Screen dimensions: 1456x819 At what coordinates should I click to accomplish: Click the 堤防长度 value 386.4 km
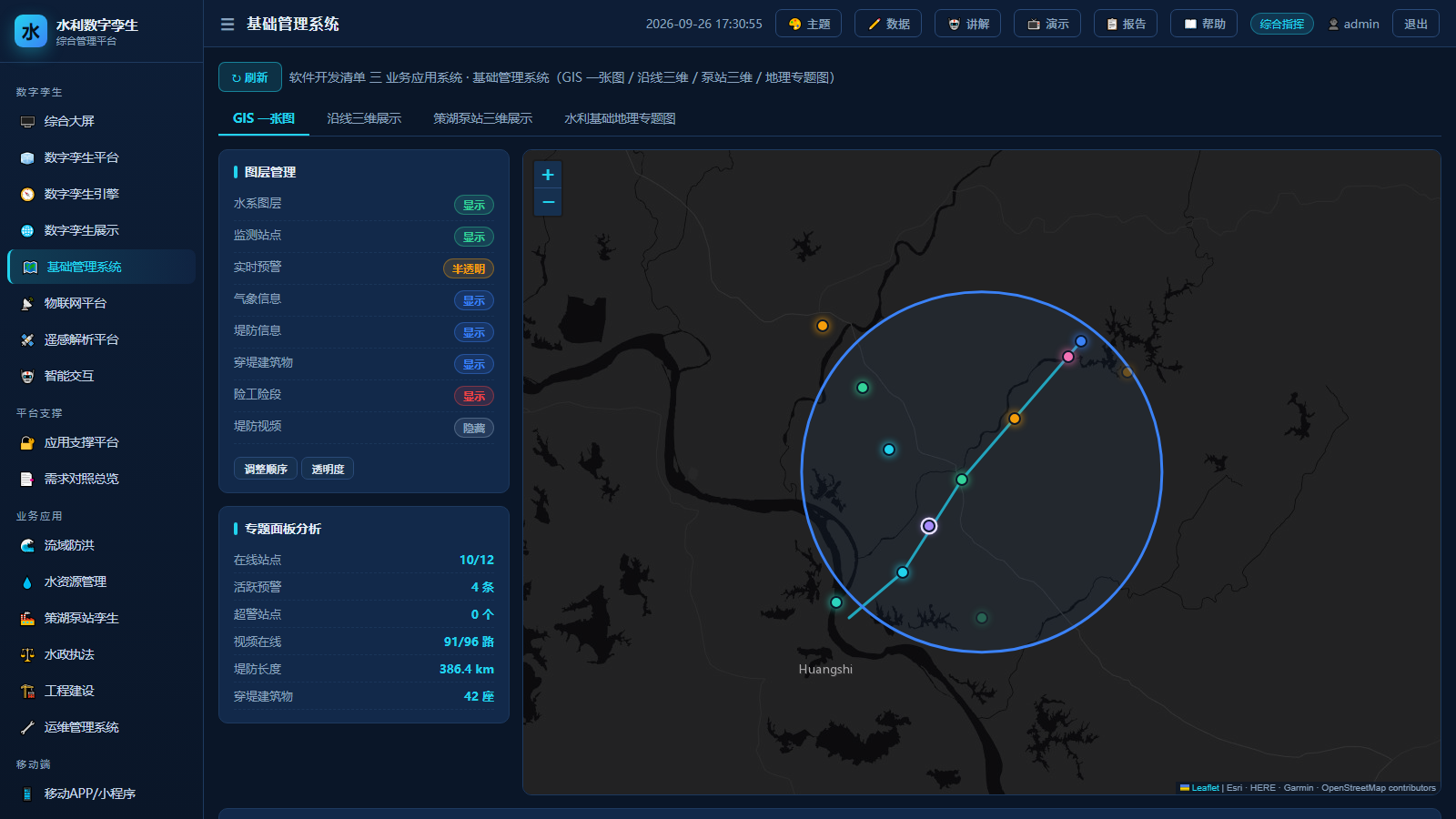pos(467,669)
